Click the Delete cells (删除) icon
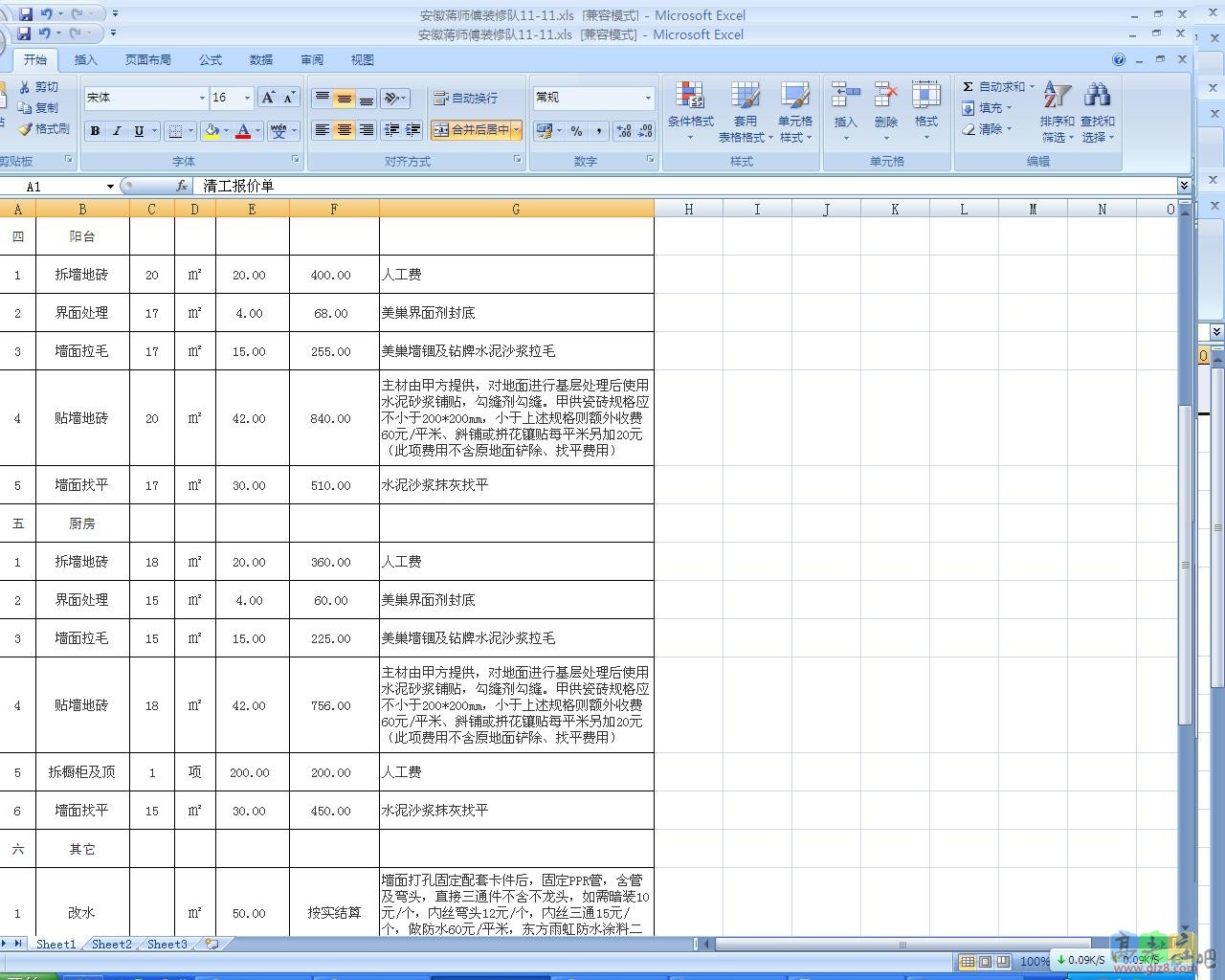Image resolution: width=1225 pixels, height=980 pixels. (885, 98)
